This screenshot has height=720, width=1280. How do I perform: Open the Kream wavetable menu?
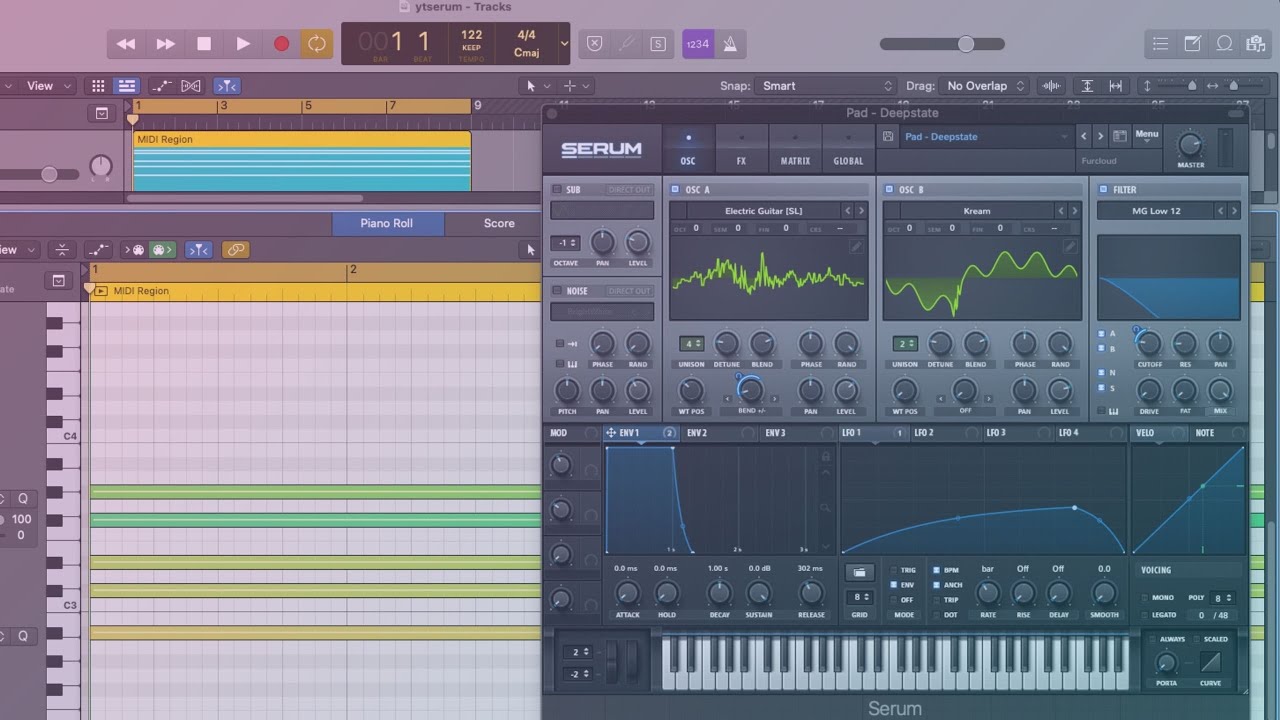point(977,211)
